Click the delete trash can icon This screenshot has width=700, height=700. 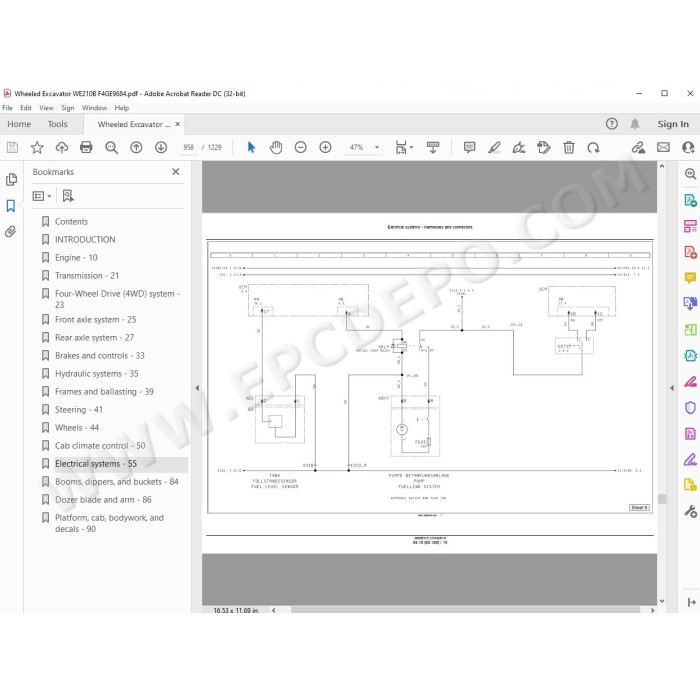[569, 147]
